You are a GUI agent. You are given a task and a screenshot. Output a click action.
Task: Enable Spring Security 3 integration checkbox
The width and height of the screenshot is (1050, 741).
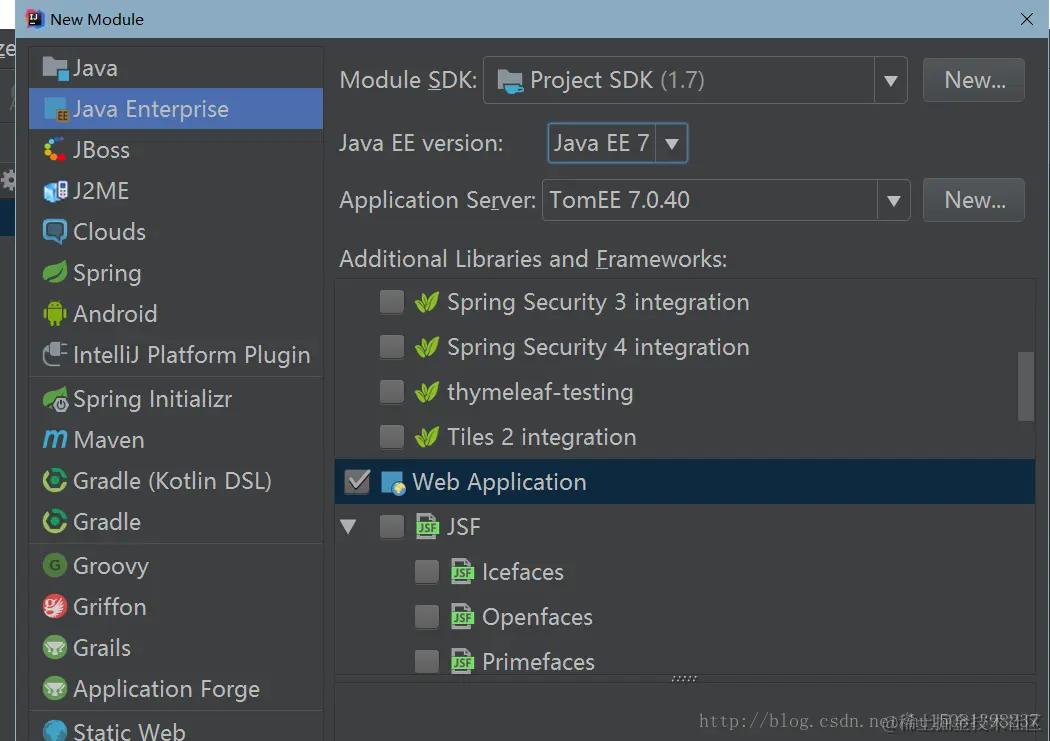tap(392, 302)
